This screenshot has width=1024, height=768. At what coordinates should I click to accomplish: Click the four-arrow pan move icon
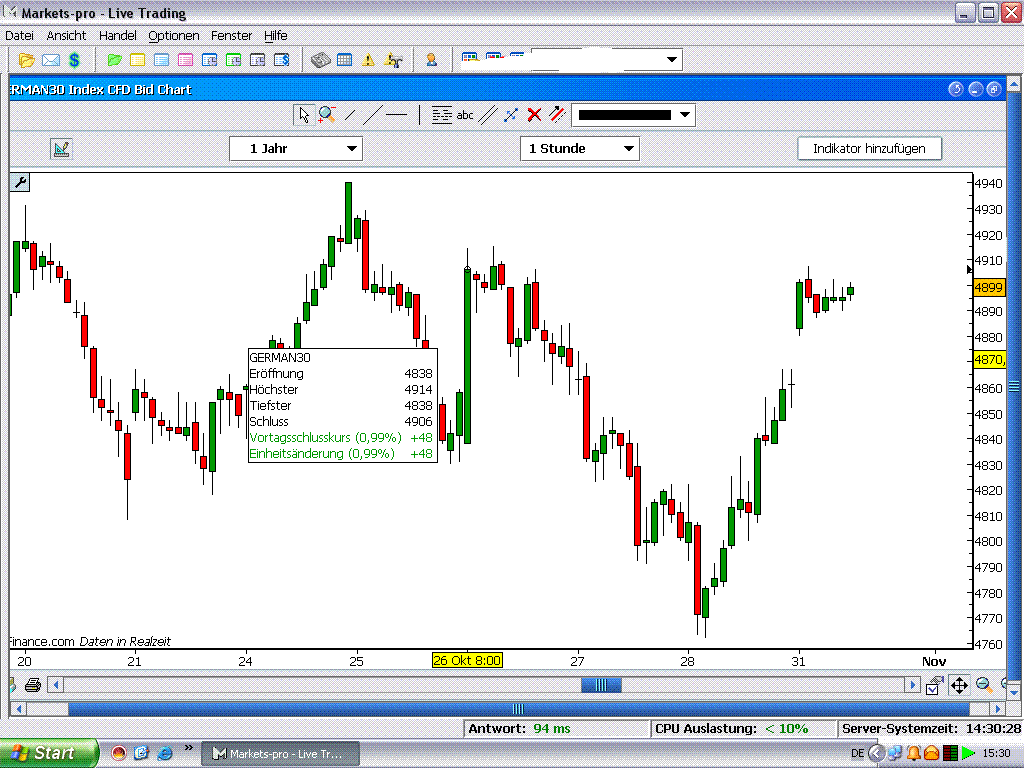pyautogui.click(x=959, y=685)
